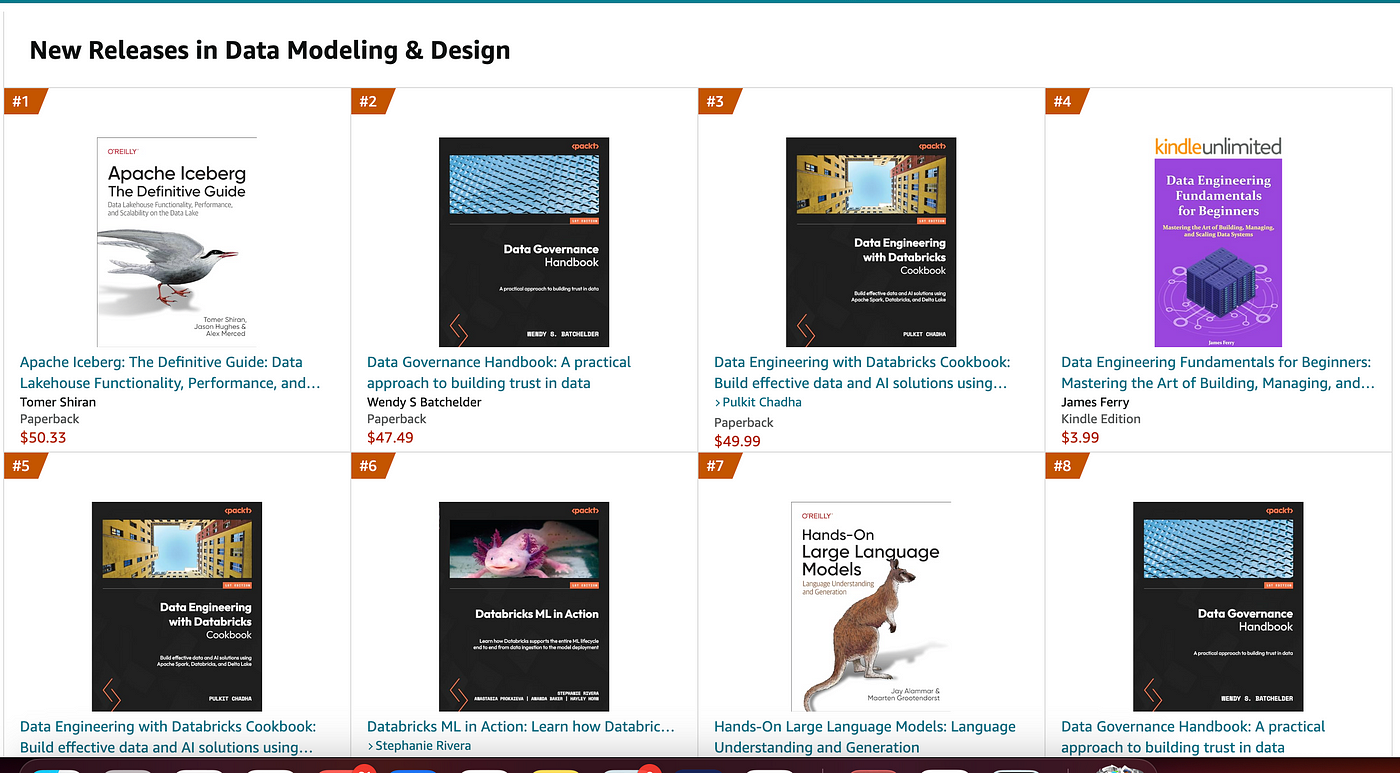Click Paperback format under Tomer Shiran

[50, 419]
